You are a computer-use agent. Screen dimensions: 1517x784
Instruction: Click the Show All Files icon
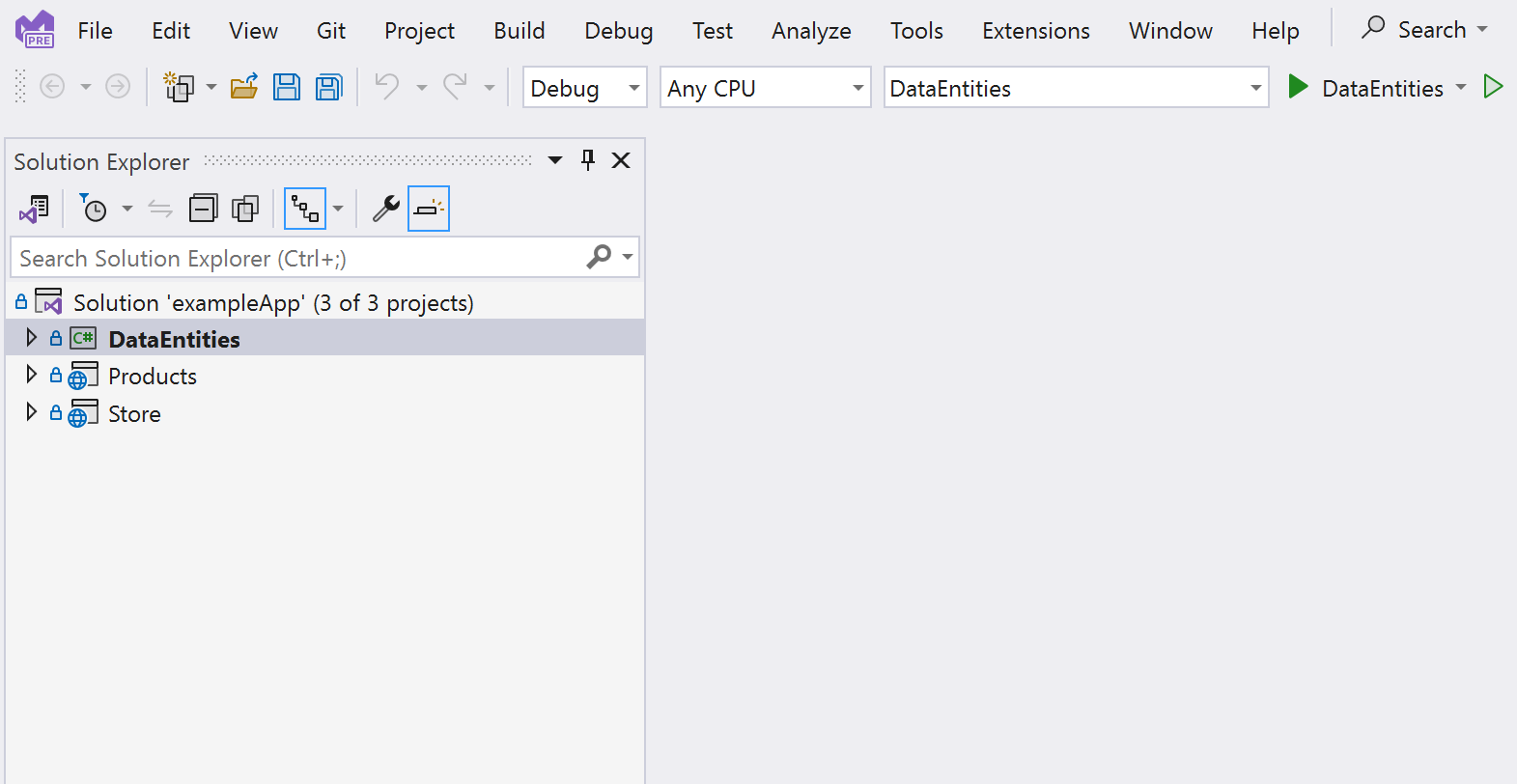(245, 209)
